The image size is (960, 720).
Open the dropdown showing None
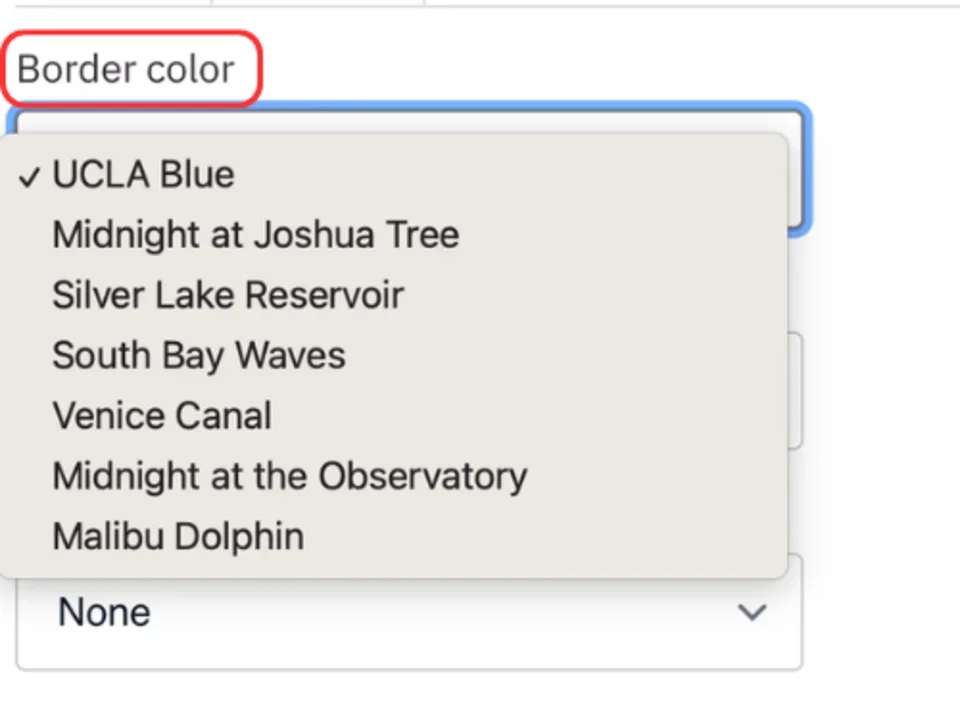click(x=408, y=612)
